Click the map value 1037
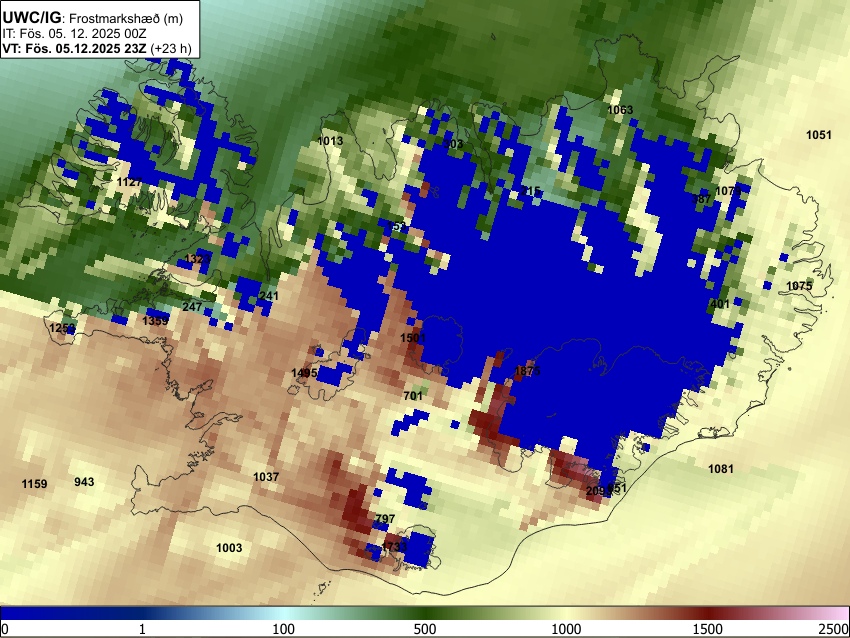 click(266, 477)
